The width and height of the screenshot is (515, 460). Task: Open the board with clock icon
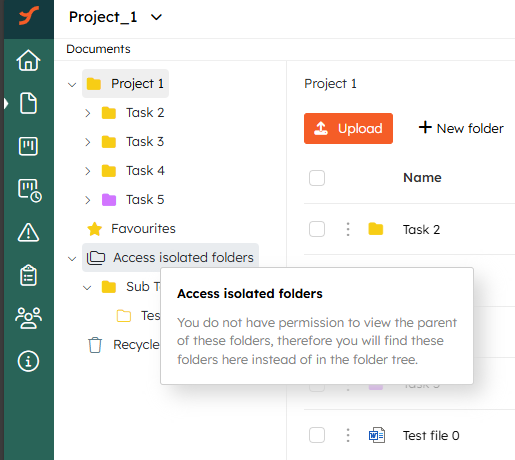click(x=29, y=190)
